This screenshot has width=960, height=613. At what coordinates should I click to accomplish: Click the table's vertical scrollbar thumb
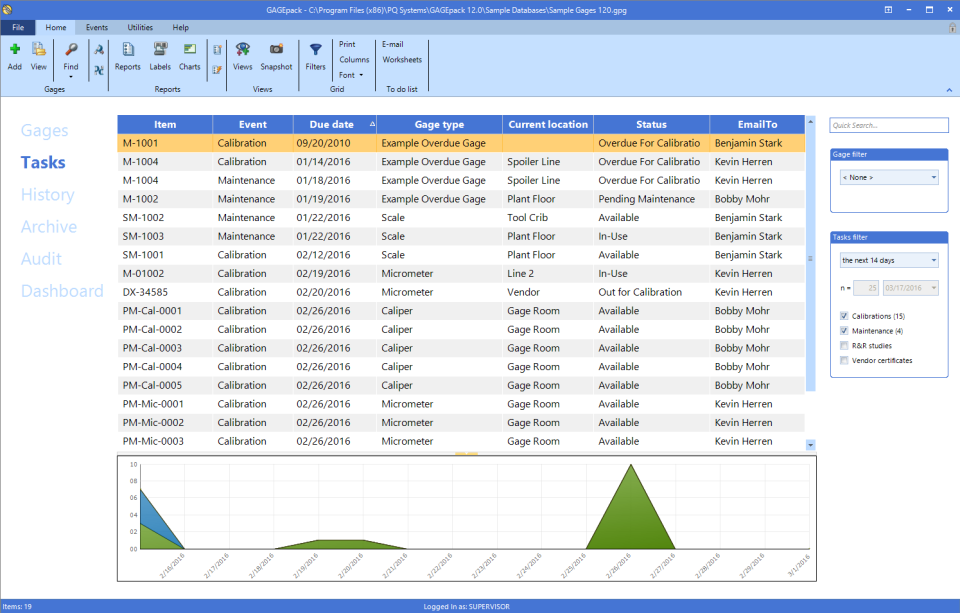pyautogui.click(x=811, y=258)
